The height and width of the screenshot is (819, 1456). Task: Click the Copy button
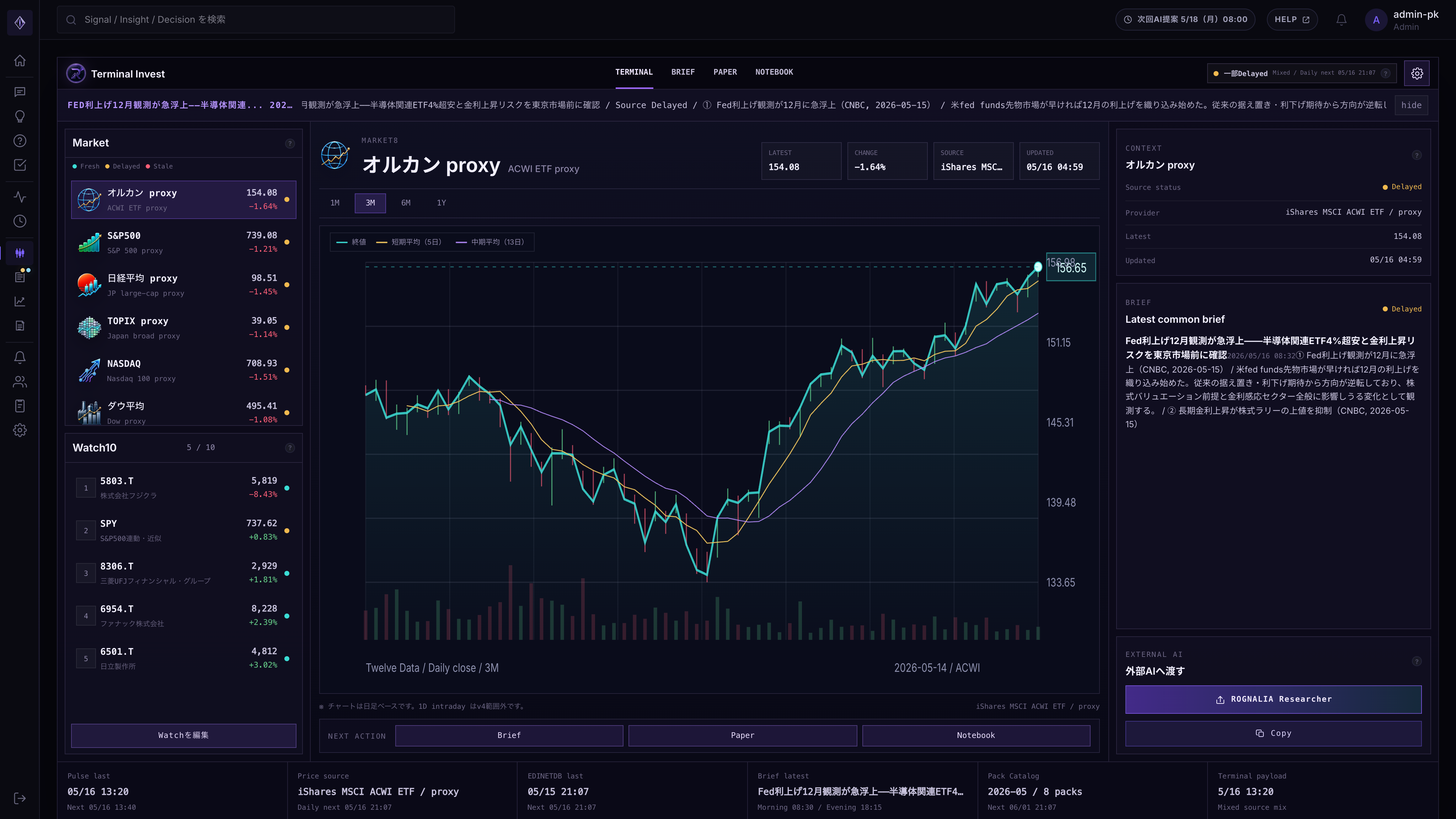1273,734
